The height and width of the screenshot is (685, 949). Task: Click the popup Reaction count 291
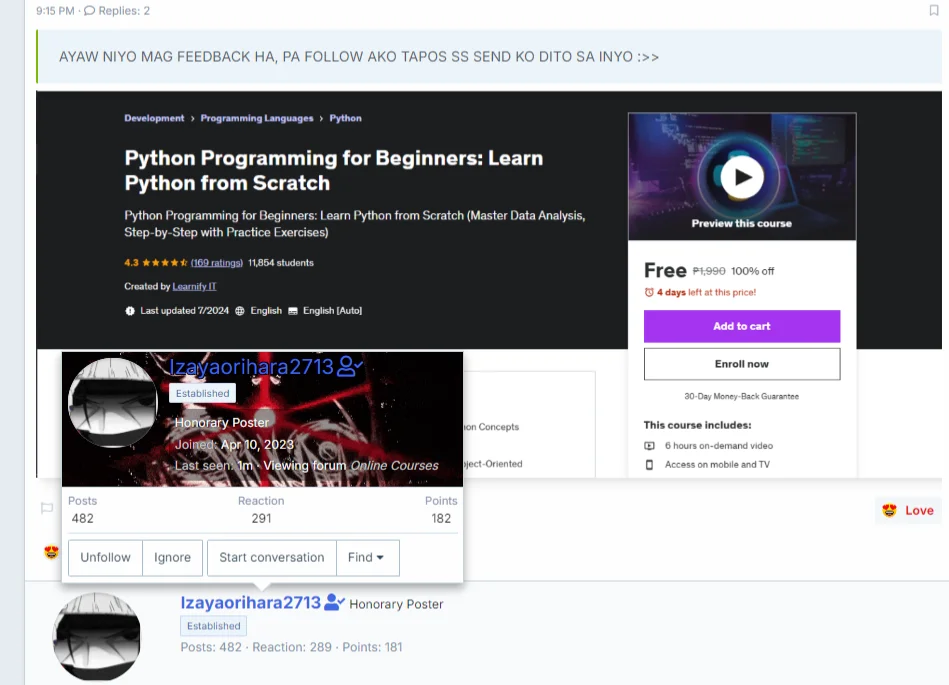[x=261, y=519]
